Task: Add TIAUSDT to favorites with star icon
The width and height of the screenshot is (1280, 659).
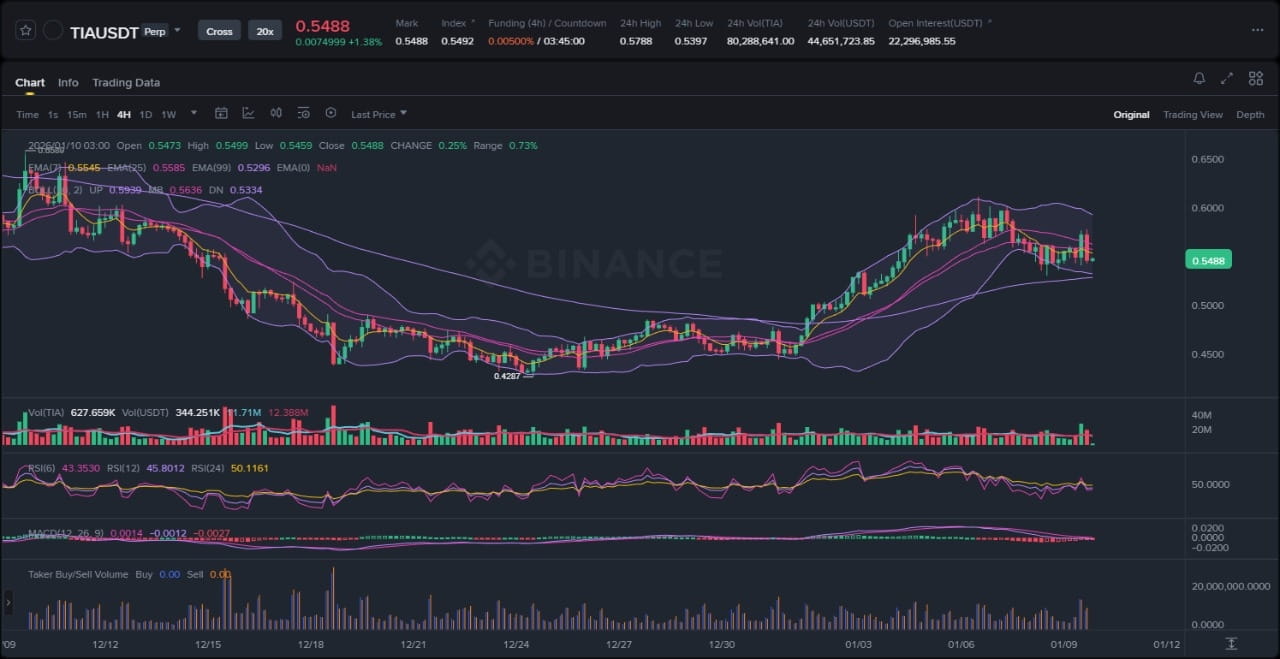Action: click(26, 31)
